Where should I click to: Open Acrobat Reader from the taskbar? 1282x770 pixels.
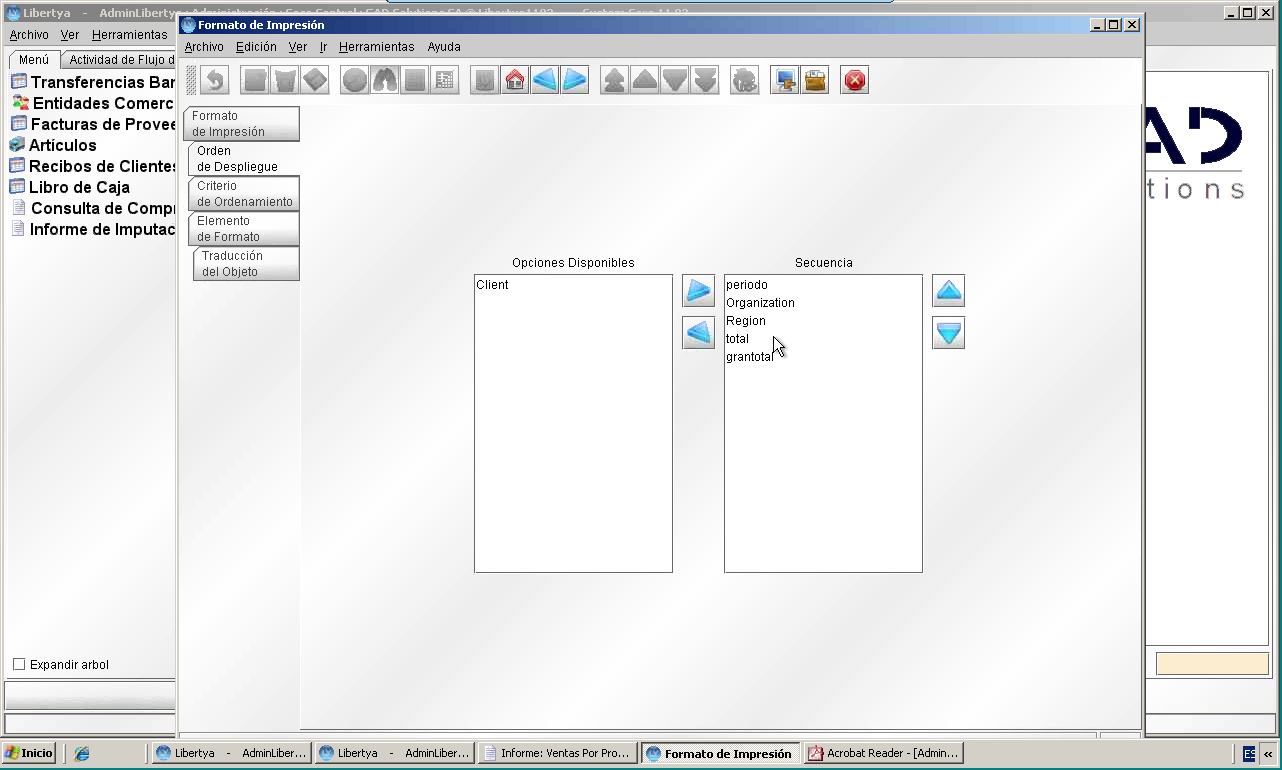[884, 753]
